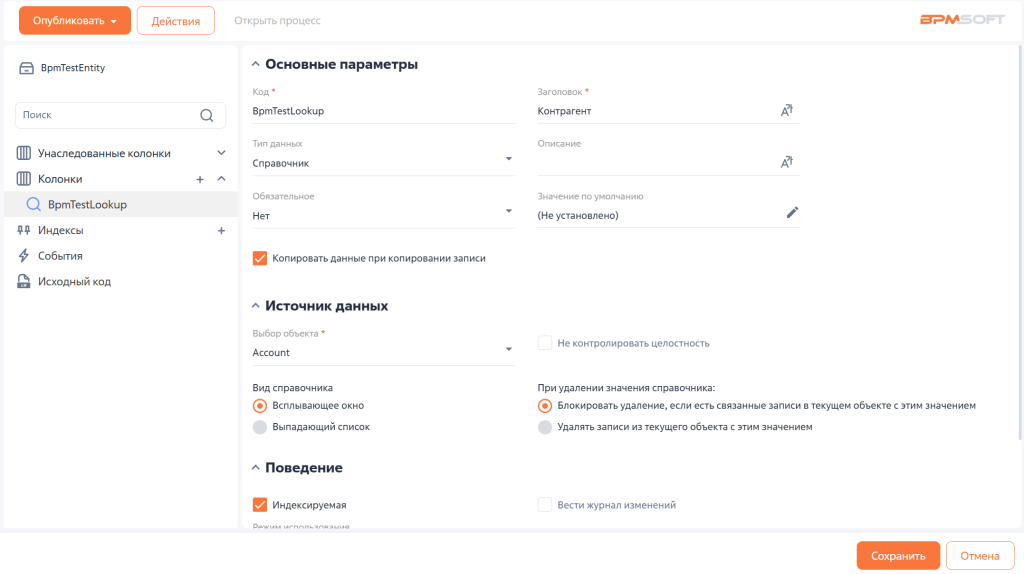Select Выпадающий список radio option
The image size is (1024, 574).
click(260, 427)
